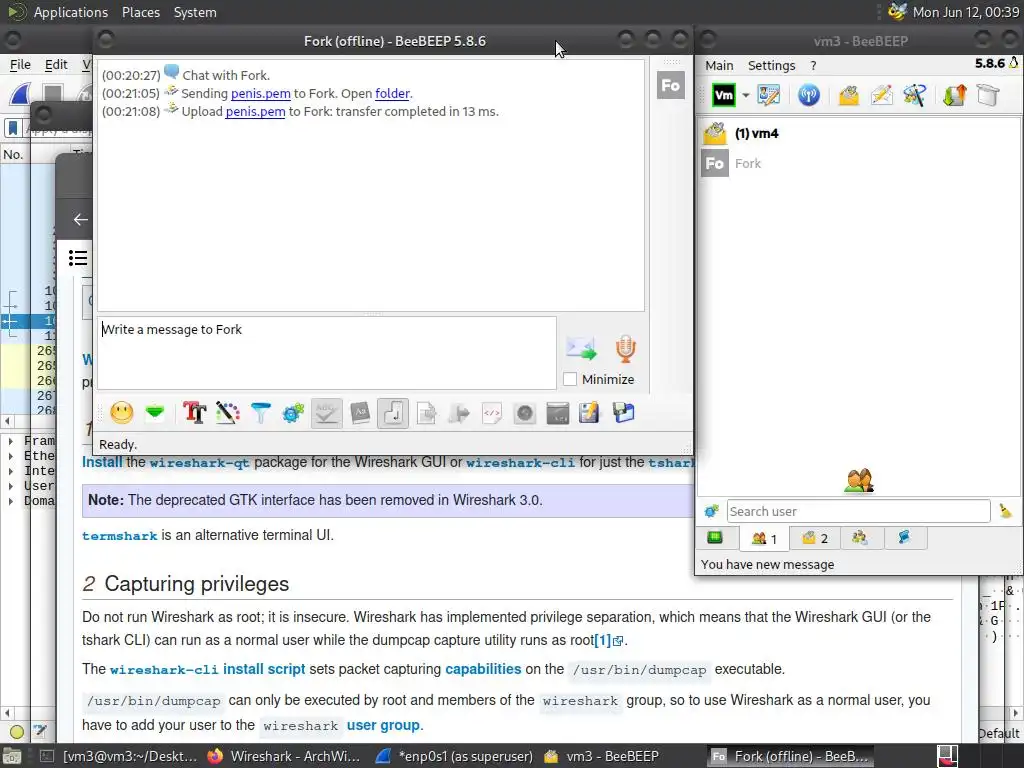This screenshot has height=768, width=1024.
Task: Click the white recycle bin icon
Action: coord(988,95)
